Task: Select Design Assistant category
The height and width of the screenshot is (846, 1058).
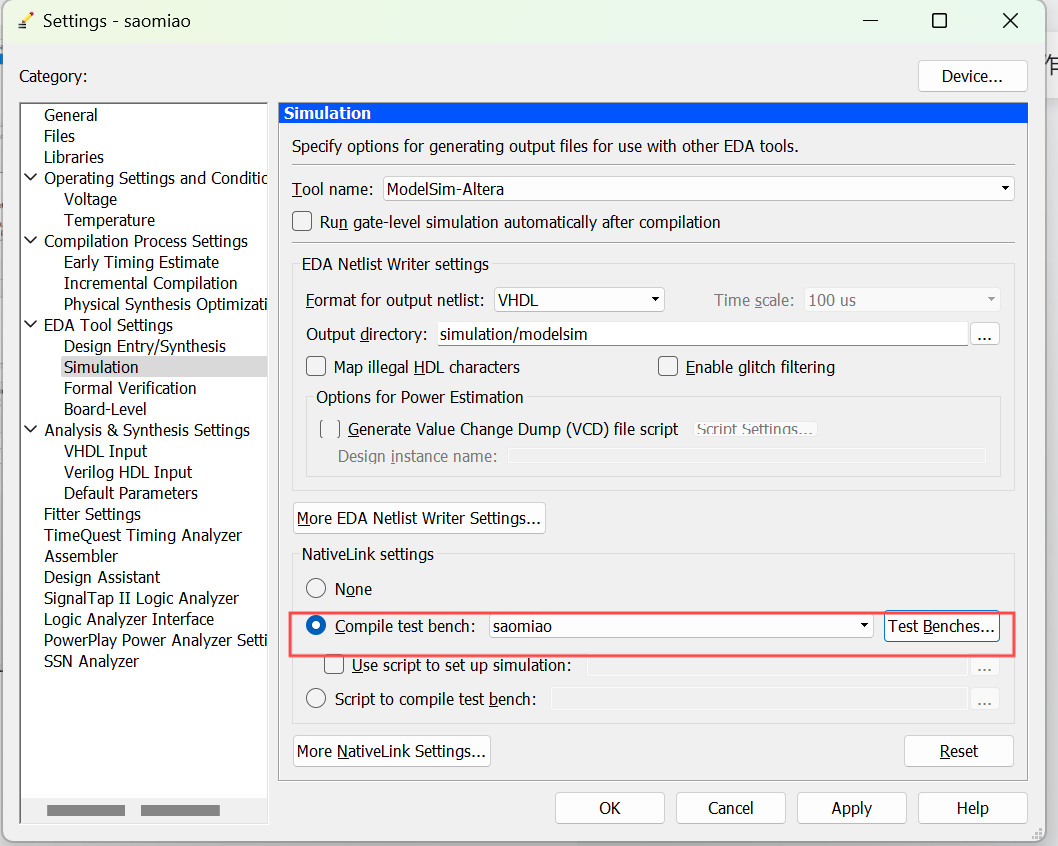Action: point(102,577)
